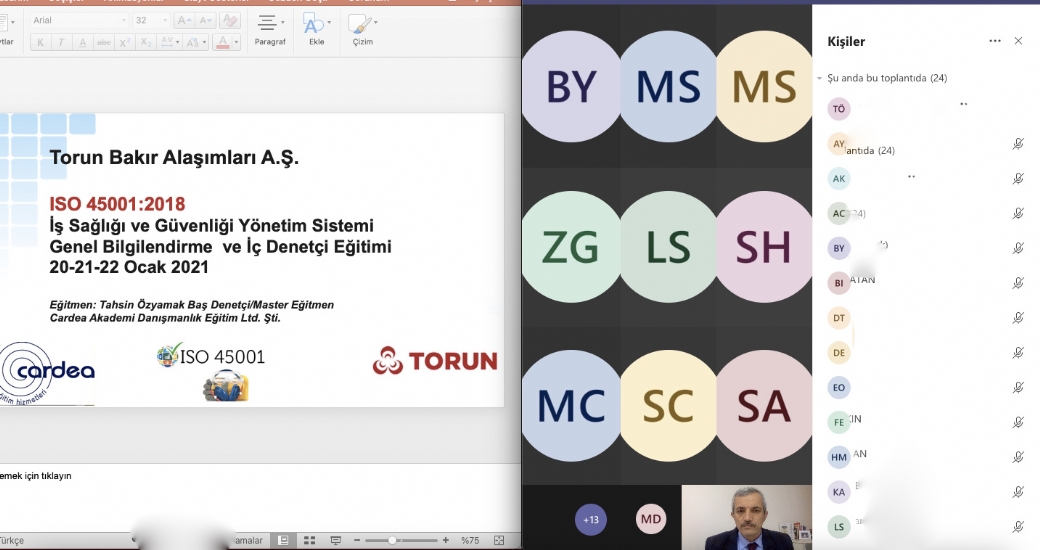Select the large LS participant tile
The image size is (1040, 550).
668,247
